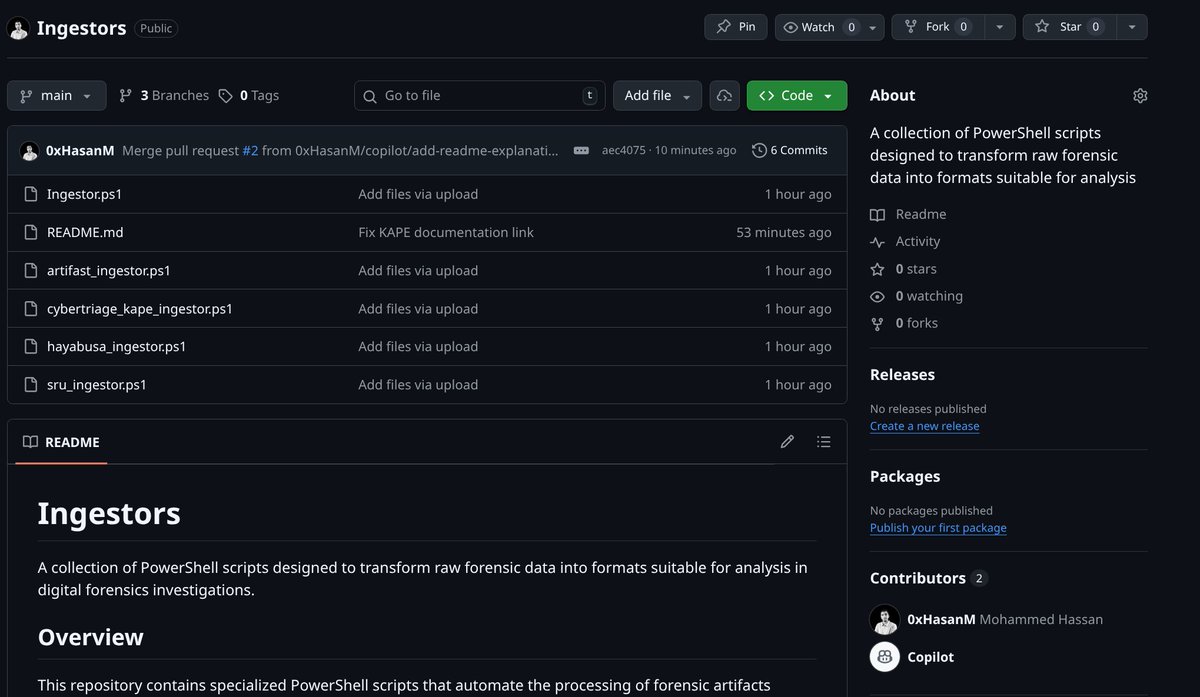
Task: Toggle Watch on this repository
Action: (818, 27)
